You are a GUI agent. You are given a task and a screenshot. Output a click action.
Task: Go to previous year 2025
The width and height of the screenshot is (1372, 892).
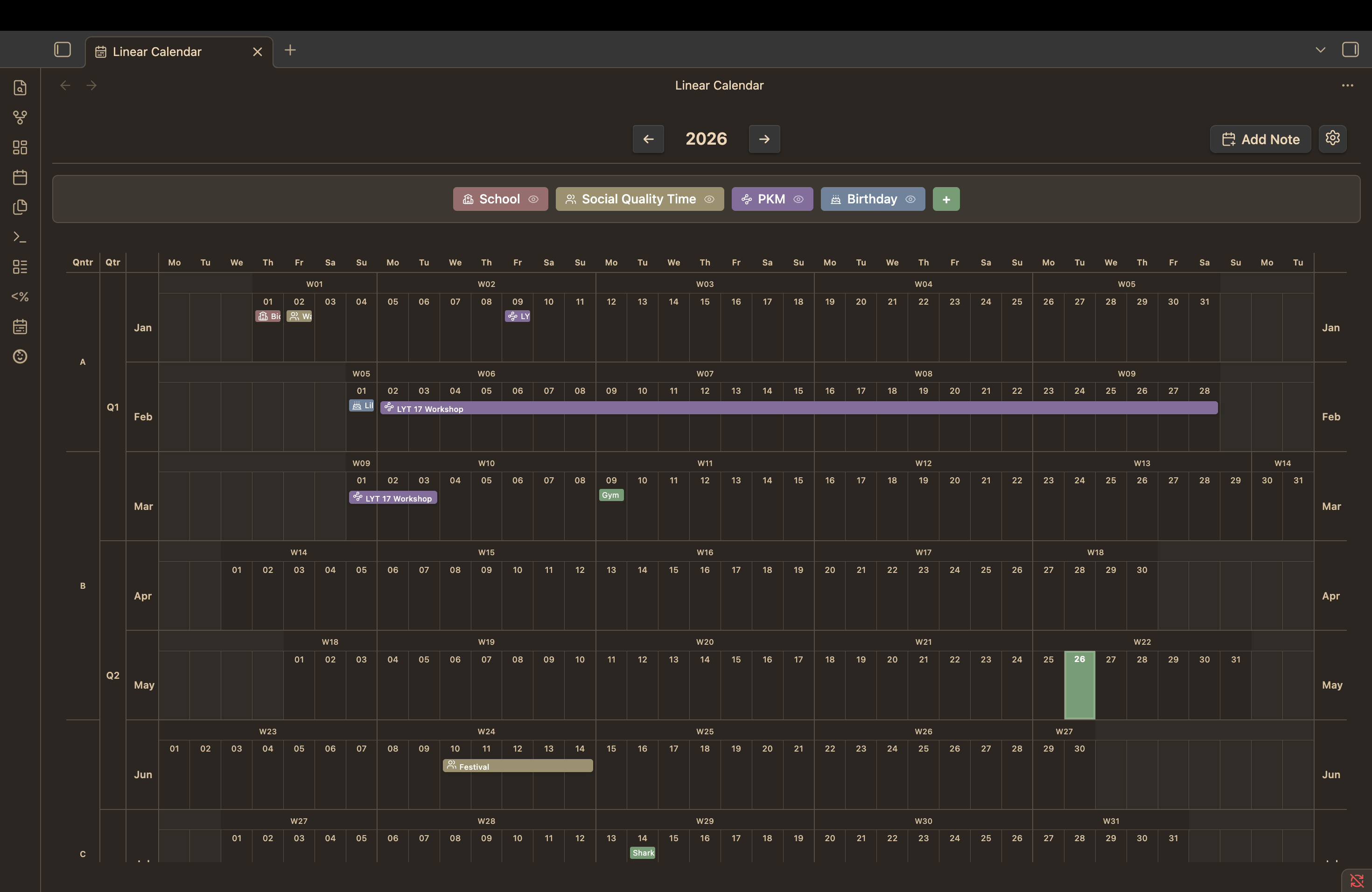[x=648, y=139]
